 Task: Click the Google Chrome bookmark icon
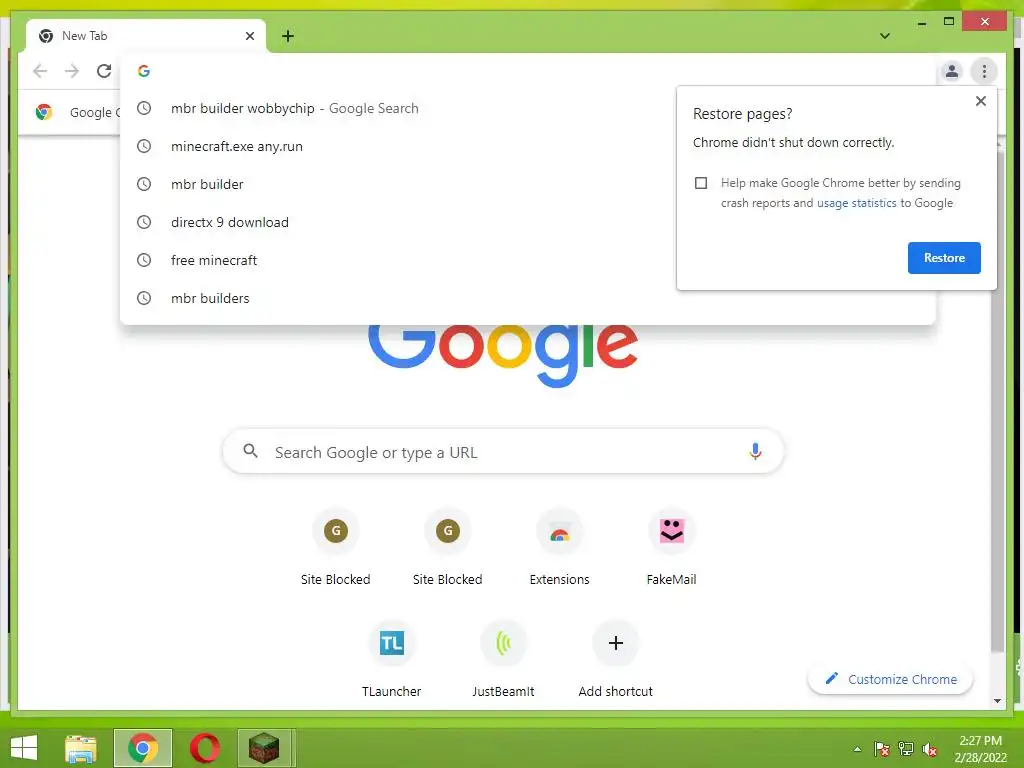pos(44,112)
